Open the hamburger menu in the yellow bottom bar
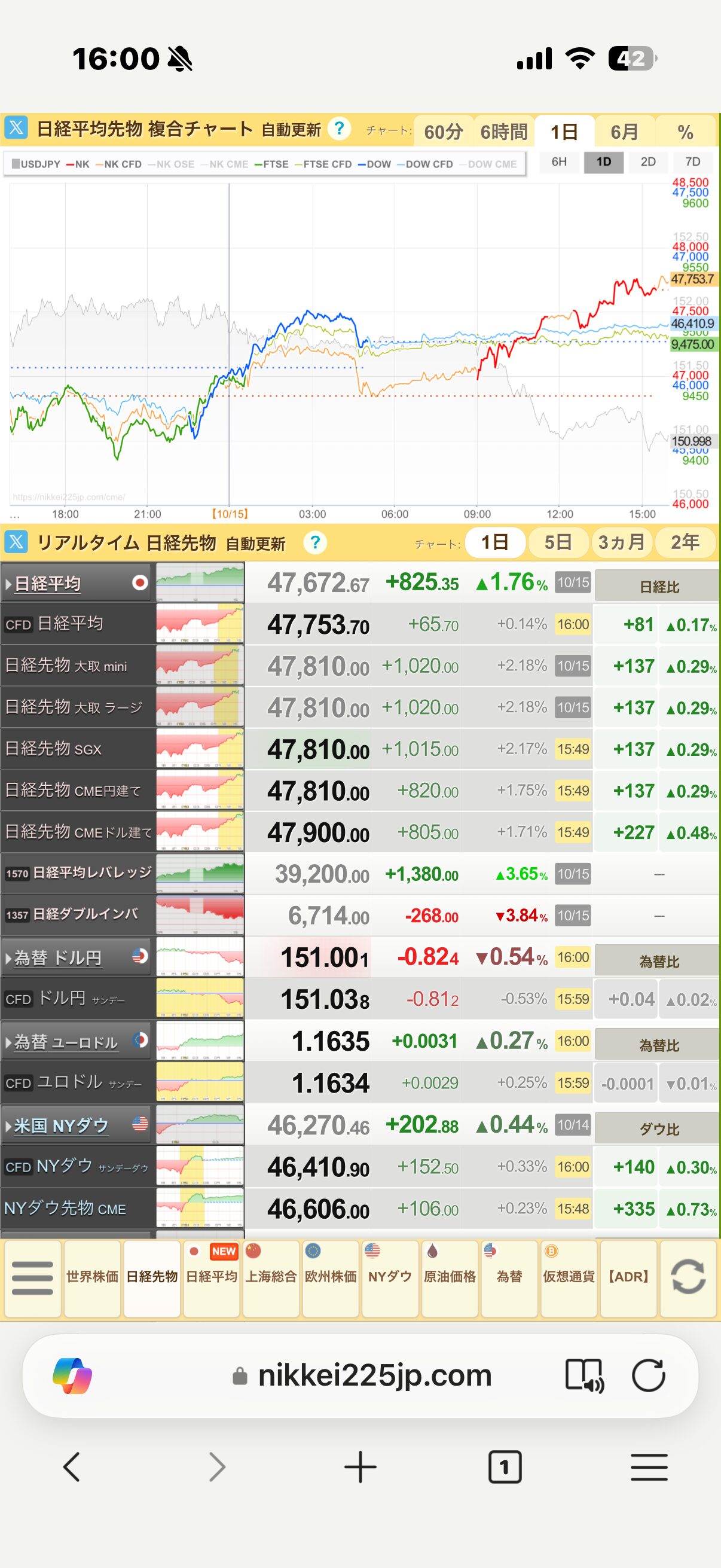 32,1277
